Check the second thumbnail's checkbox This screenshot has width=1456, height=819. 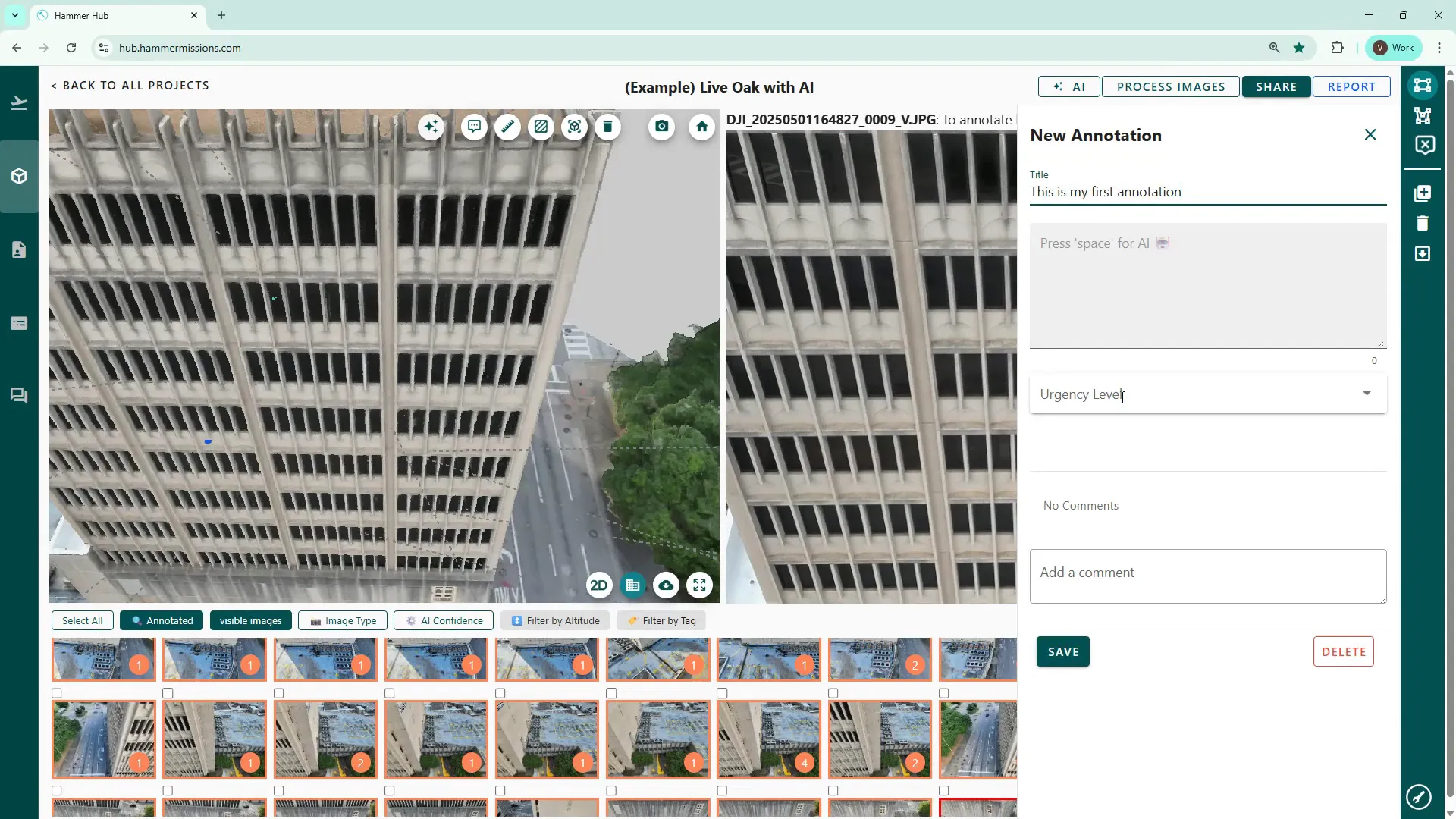coord(168,693)
